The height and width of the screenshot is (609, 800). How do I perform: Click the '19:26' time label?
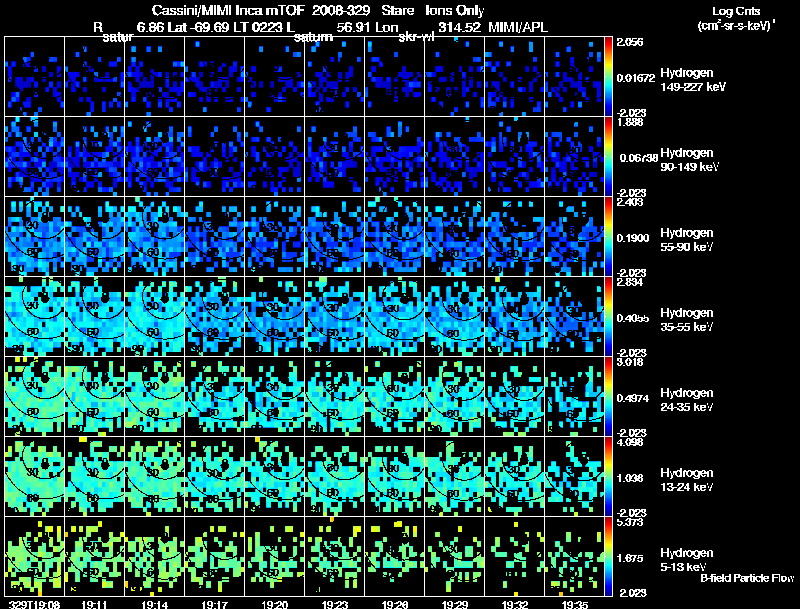(x=395, y=605)
